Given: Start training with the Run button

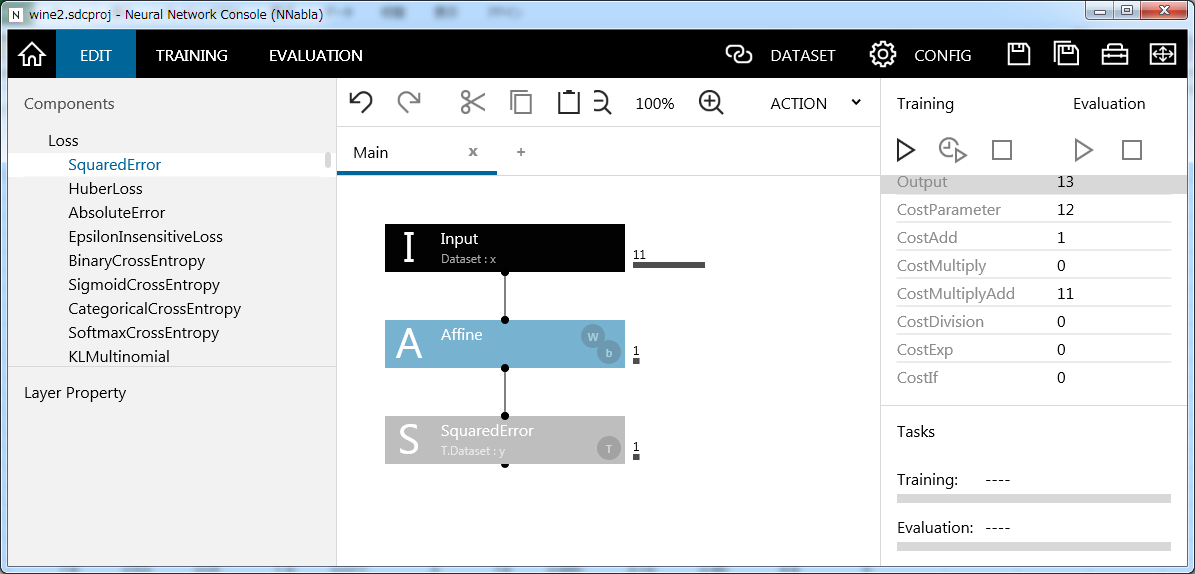Looking at the screenshot, I should click(x=905, y=150).
